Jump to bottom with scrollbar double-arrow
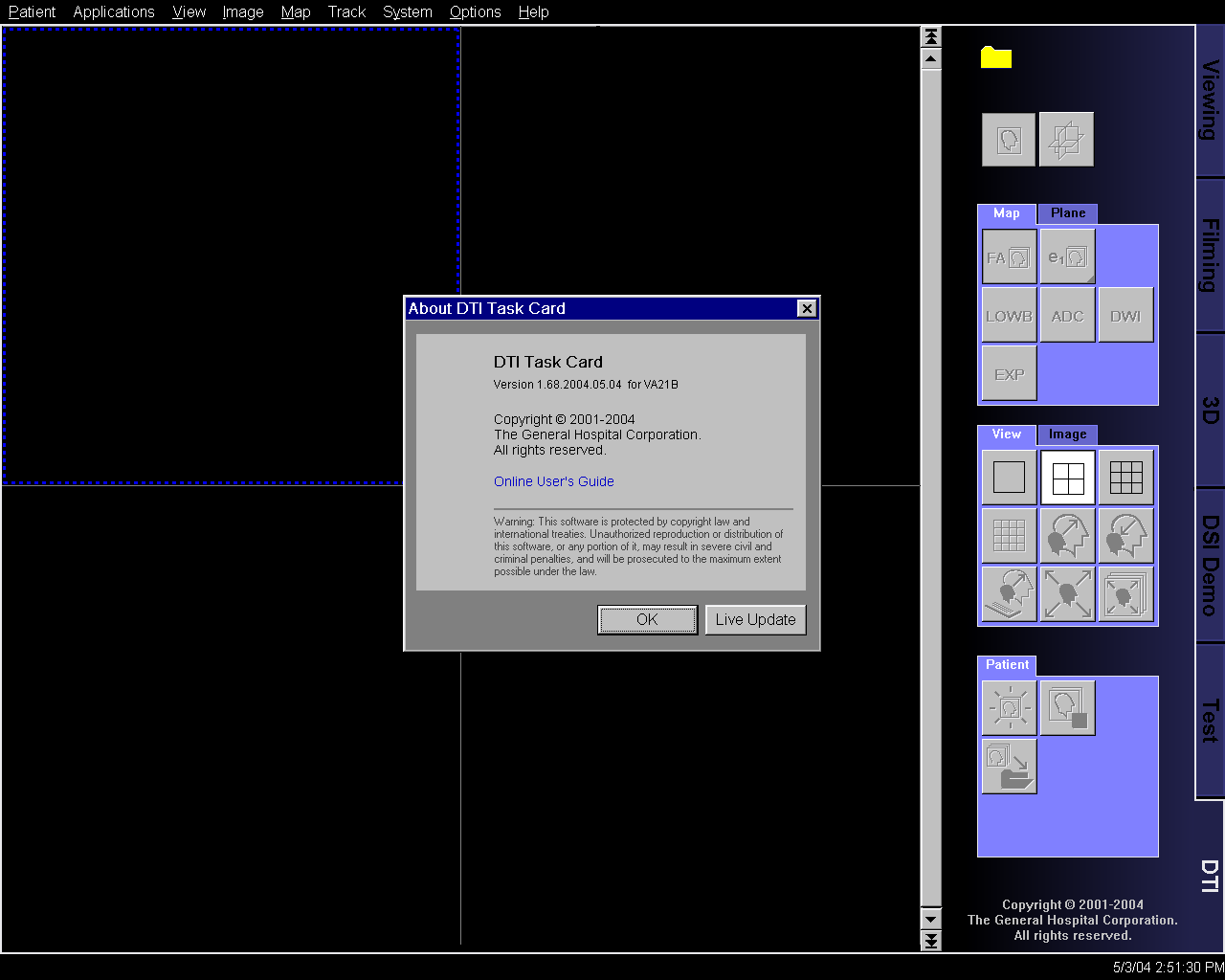The image size is (1225, 980). [x=930, y=941]
